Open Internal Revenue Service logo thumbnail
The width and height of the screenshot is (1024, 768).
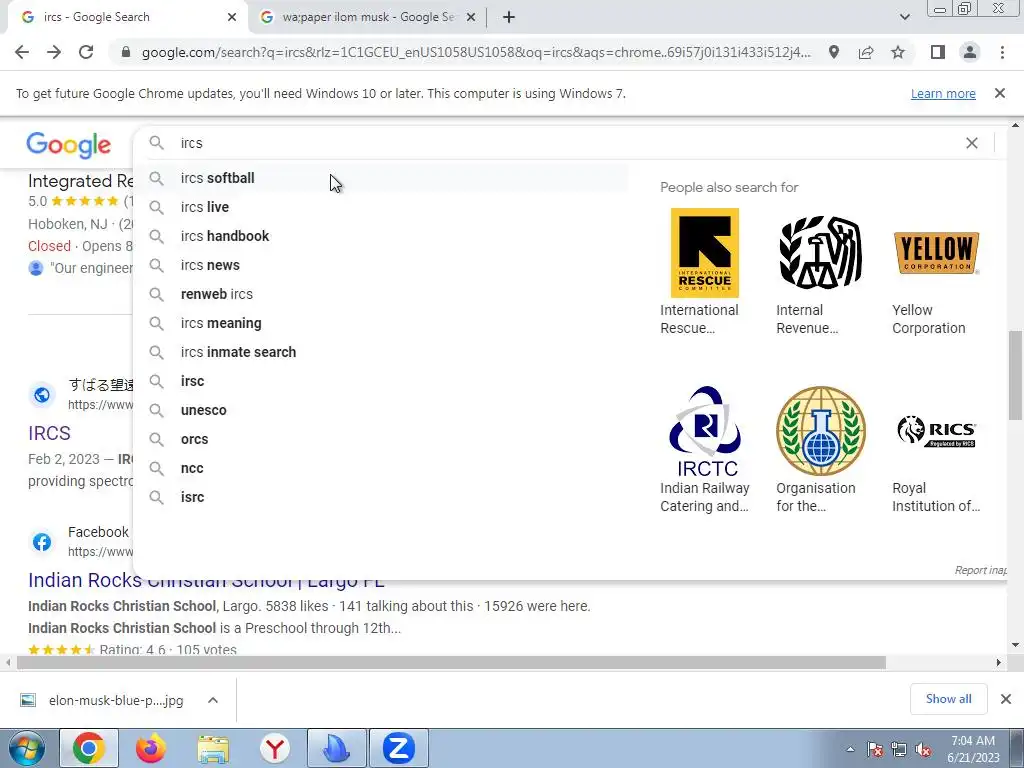[821, 253]
